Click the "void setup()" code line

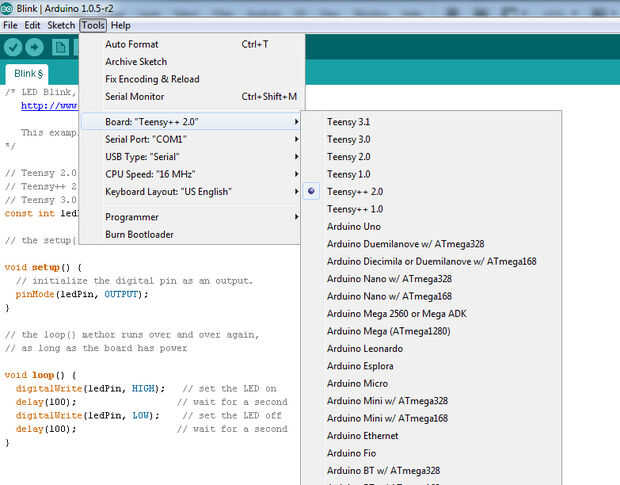[43, 268]
